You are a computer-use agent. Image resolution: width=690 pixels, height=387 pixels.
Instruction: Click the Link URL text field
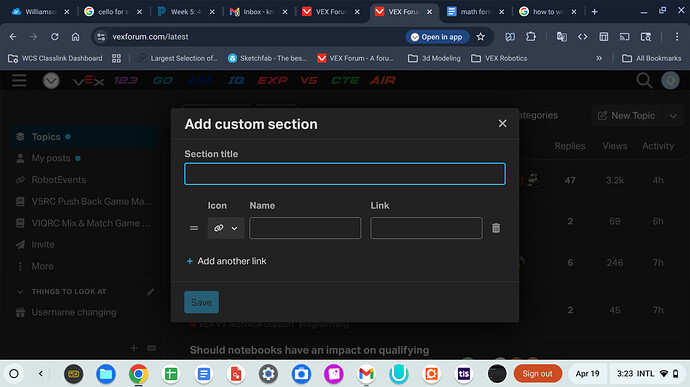click(426, 228)
